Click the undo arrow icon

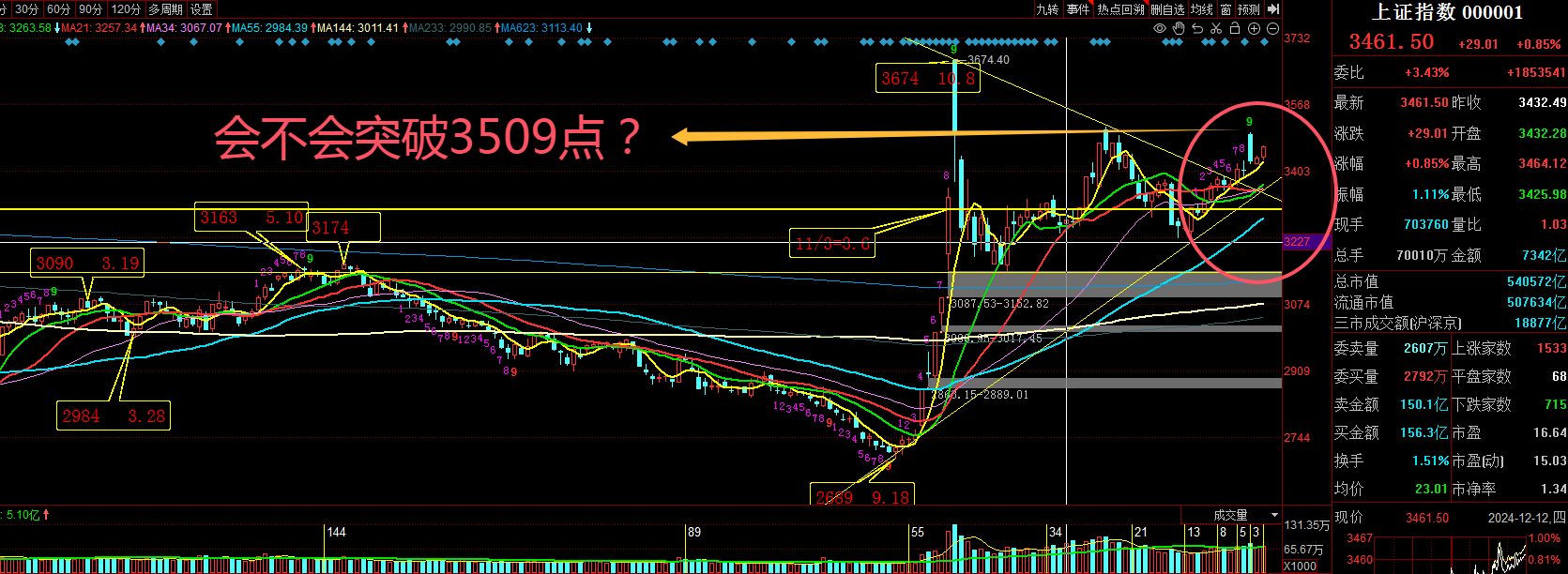point(1197,28)
